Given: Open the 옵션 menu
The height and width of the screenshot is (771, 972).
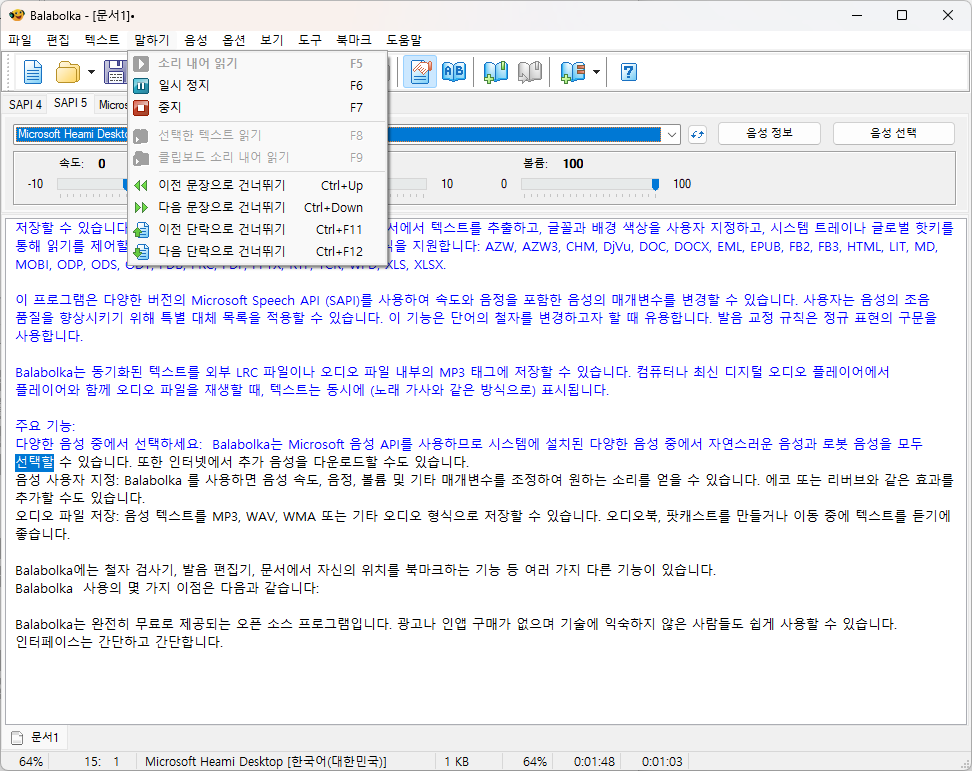Looking at the screenshot, I should pyautogui.click(x=234, y=40).
